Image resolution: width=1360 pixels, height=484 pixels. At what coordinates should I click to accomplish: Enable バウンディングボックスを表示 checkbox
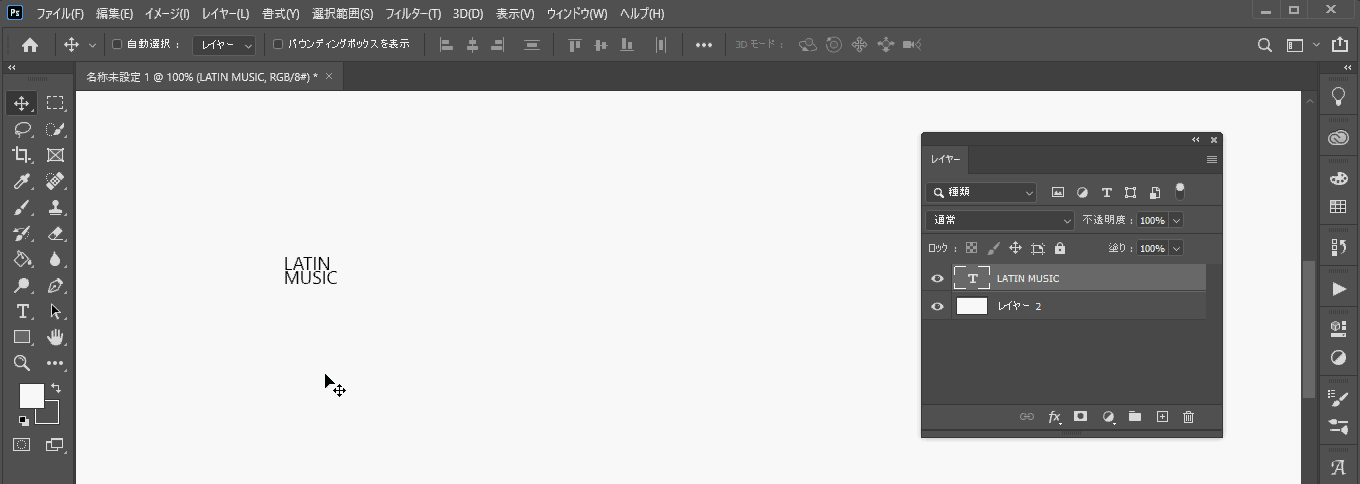(279, 45)
